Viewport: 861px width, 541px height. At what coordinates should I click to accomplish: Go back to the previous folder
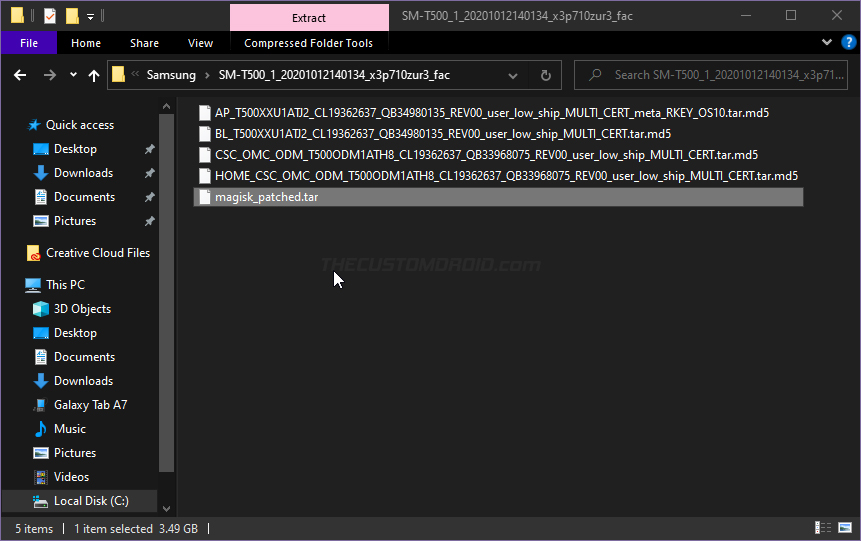pyautogui.click(x=20, y=75)
